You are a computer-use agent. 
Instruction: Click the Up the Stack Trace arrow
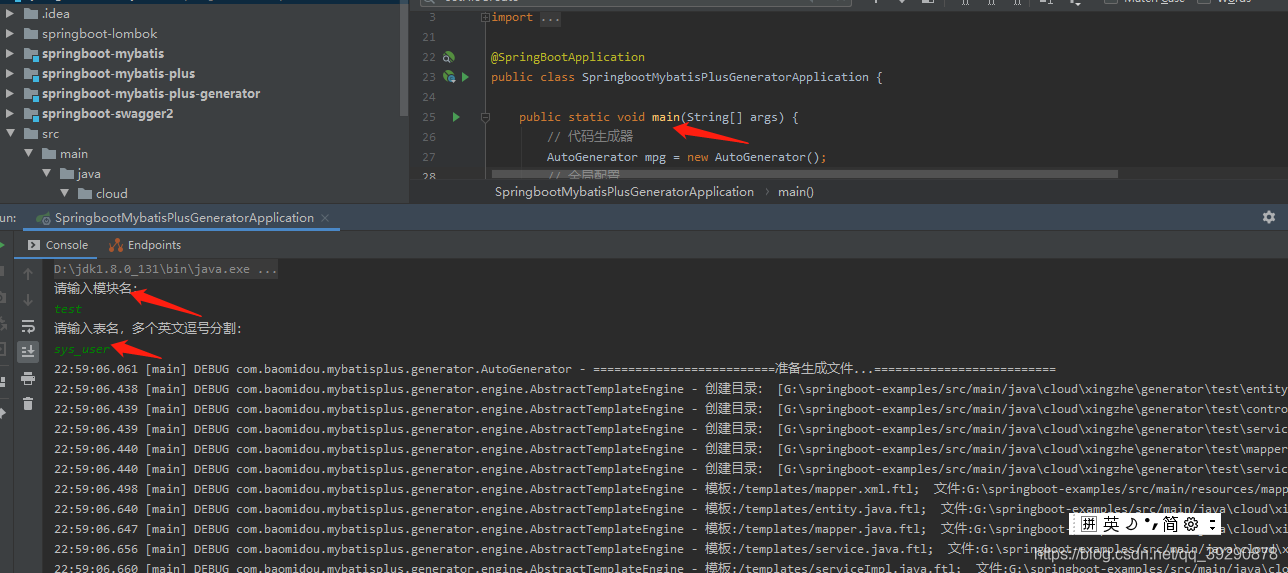click(x=28, y=274)
